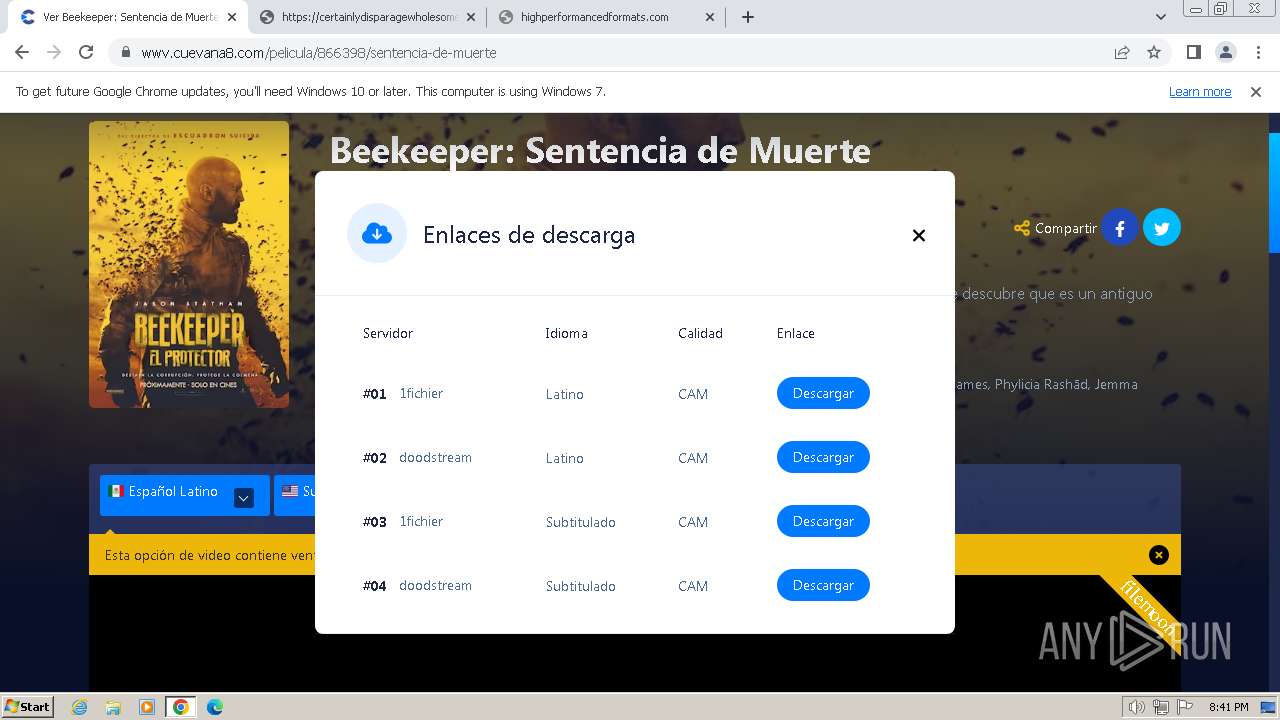Image resolution: width=1280 pixels, height=720 pixels.
Task: Click the Servidor column header
Action: [x=388, y=333]
